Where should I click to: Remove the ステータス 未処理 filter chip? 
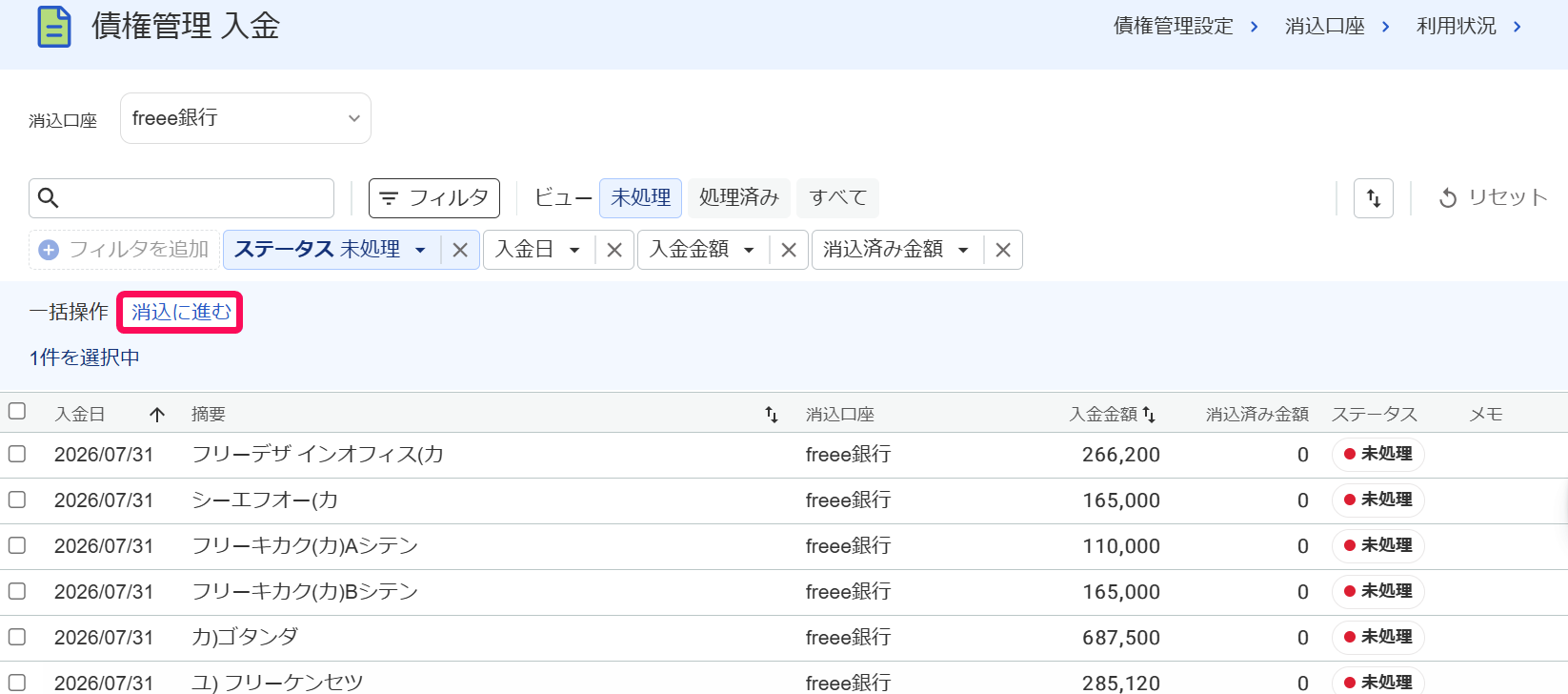[x=460, y=250]
